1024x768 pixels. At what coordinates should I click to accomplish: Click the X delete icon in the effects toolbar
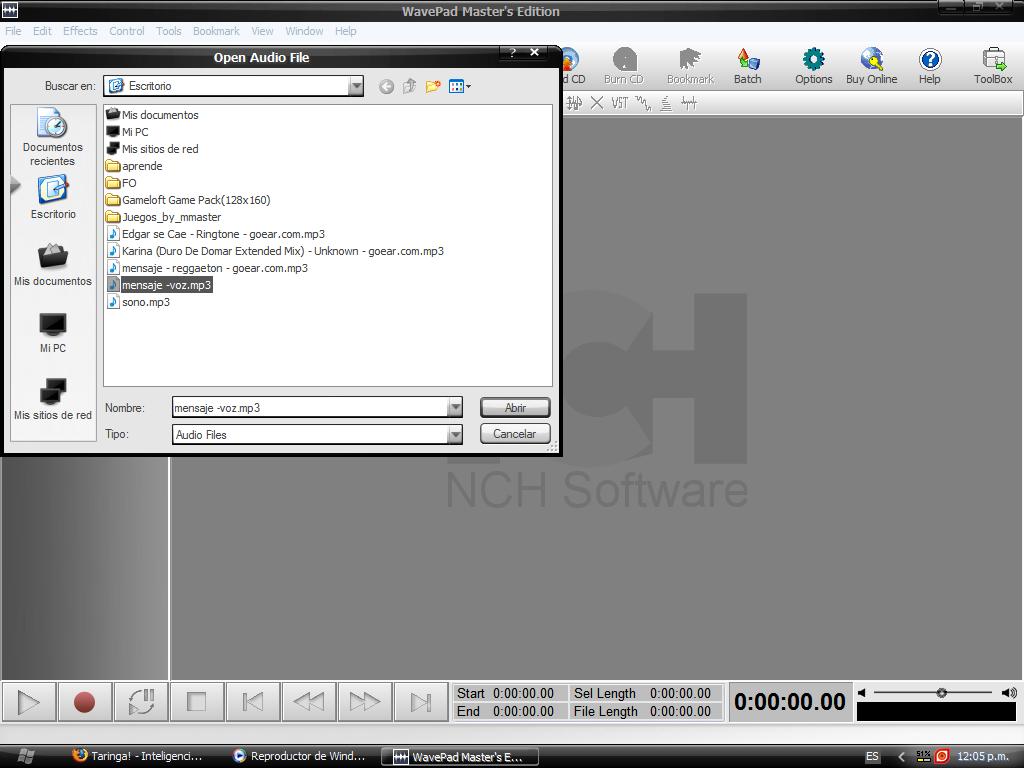(597, 103)
